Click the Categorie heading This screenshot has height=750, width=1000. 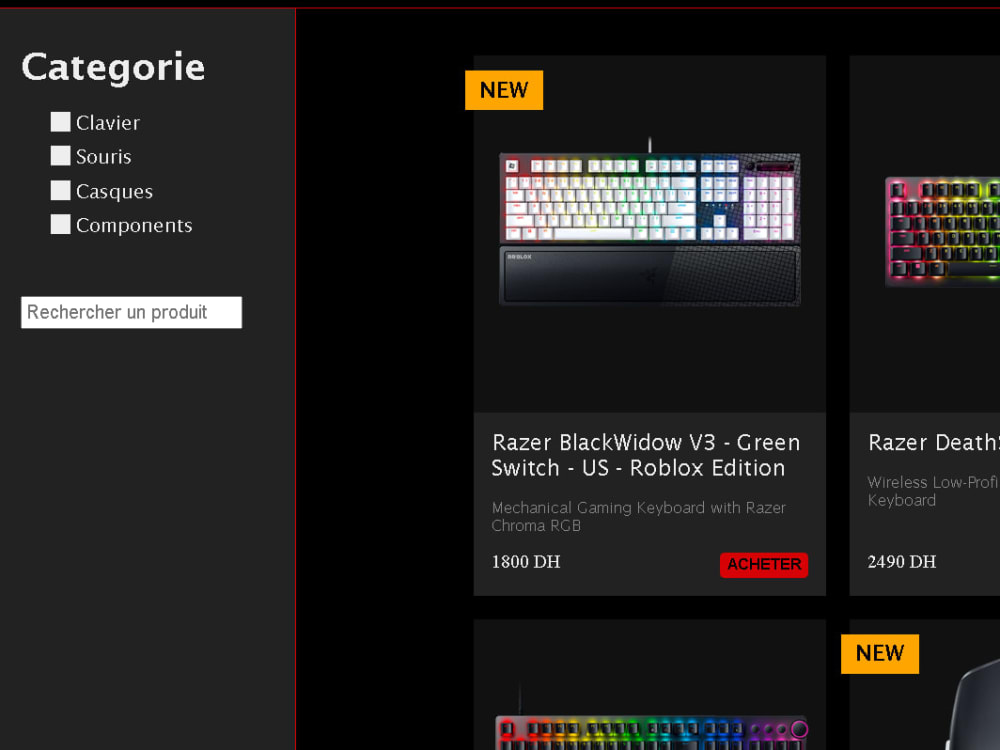click(x=114, y=67)
